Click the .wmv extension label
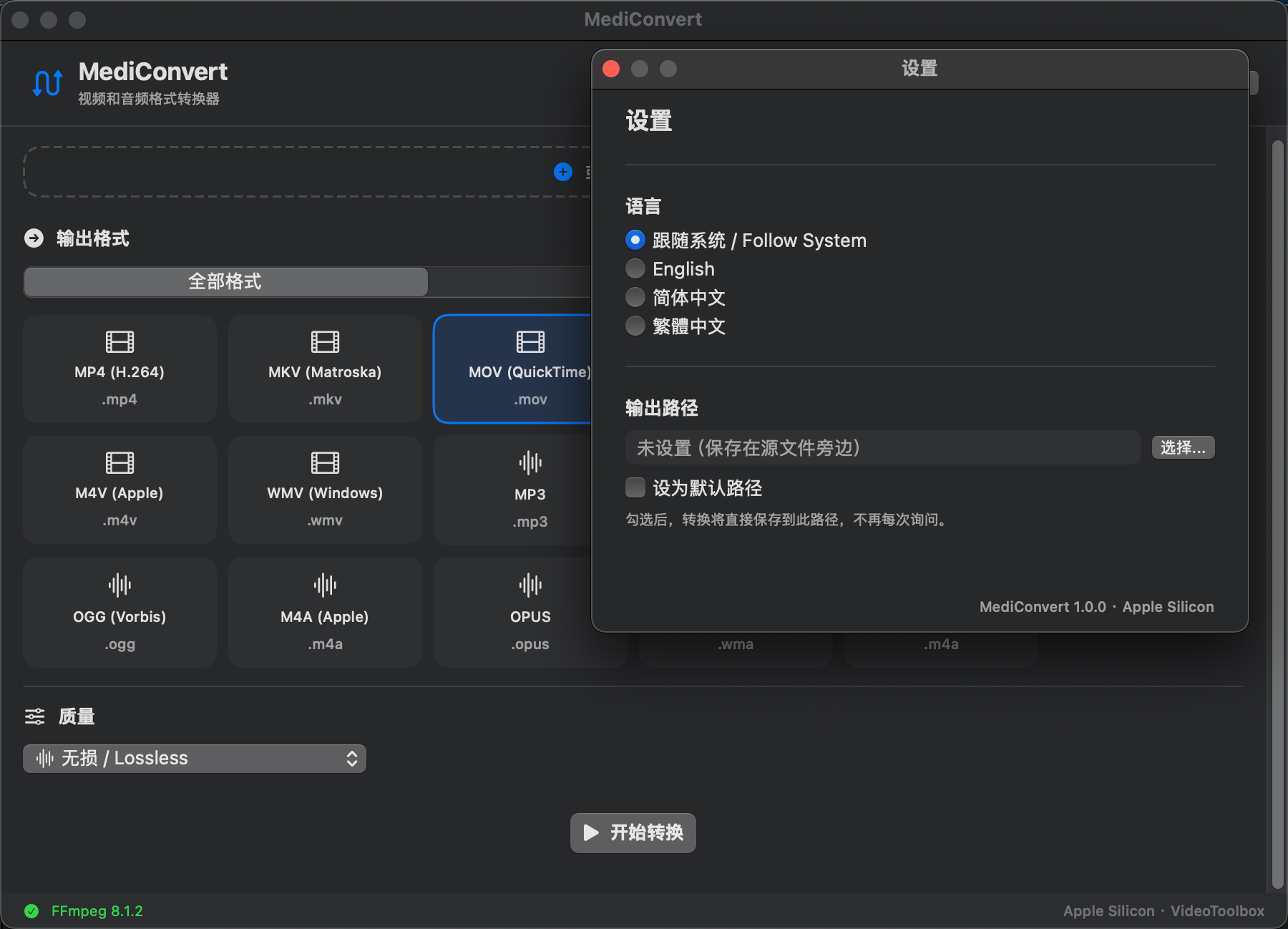 (325, 520)
